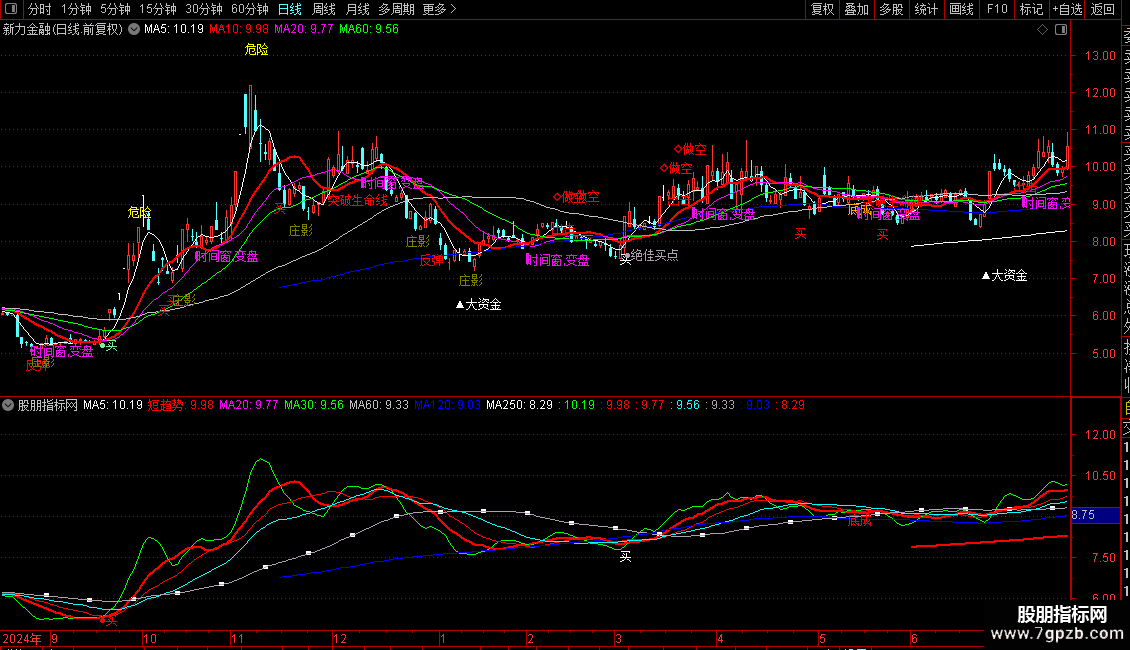Open dropdown left of 股朋指标网 indicator name

8,405
